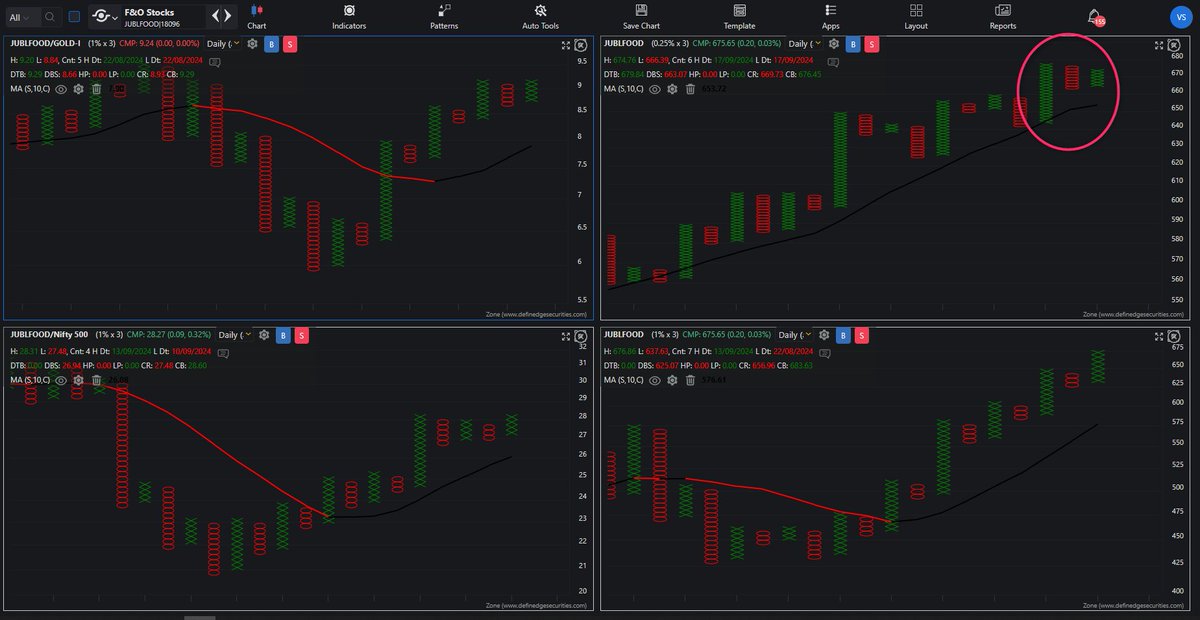
Task: Delete MA indicator on JUBLFOOD/Nifty 500 chart
Action: point(96,380)
